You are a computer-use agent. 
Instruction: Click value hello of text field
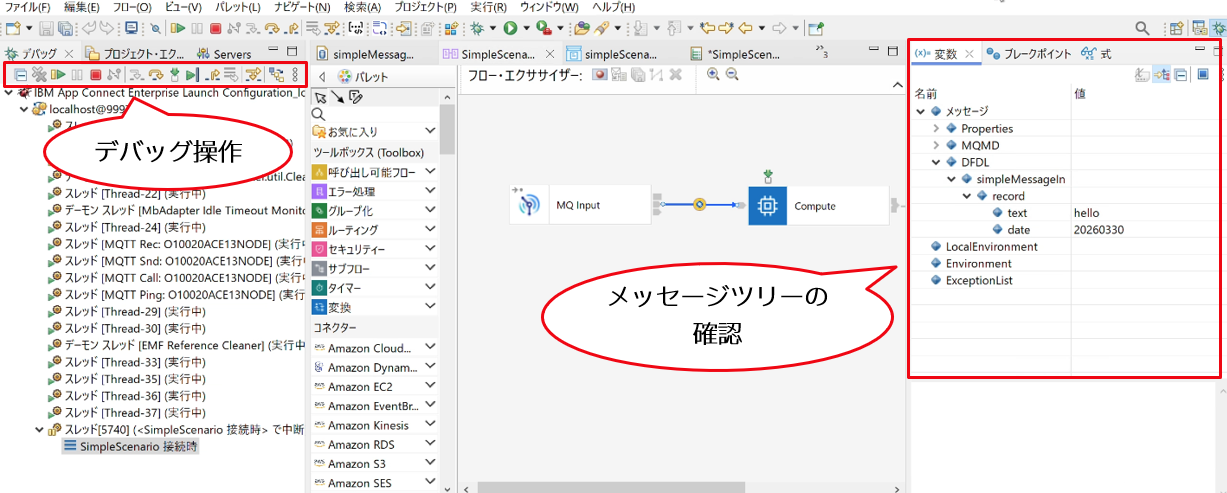pyautogui.click(x=1086, y=213)
